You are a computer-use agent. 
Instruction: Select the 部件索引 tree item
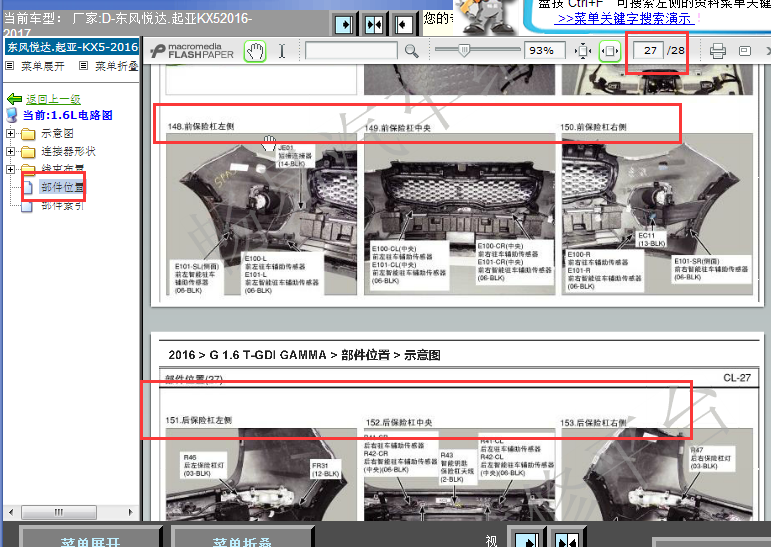[x=62, y=206]
